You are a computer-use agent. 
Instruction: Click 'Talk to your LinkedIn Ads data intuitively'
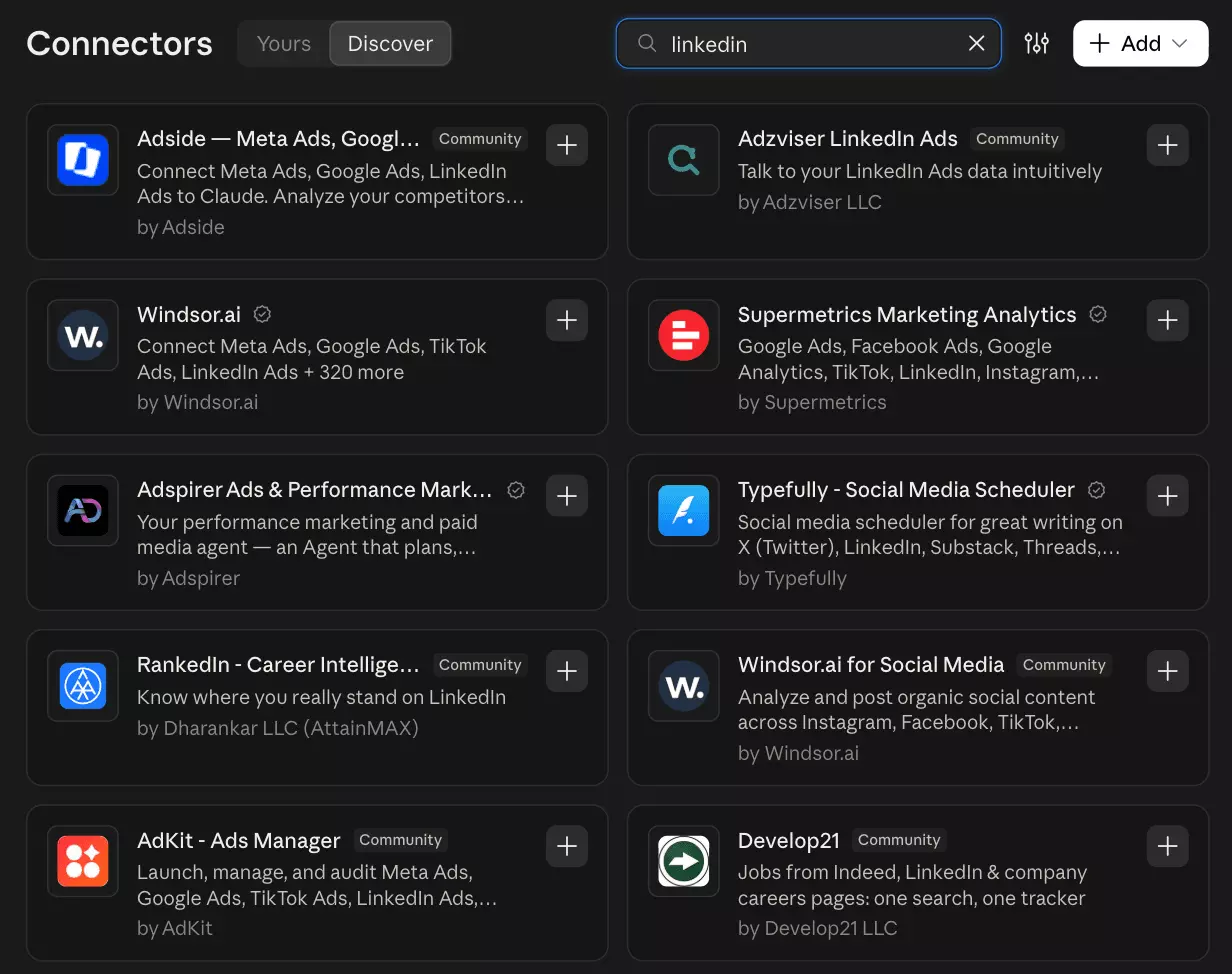[920, 171]
